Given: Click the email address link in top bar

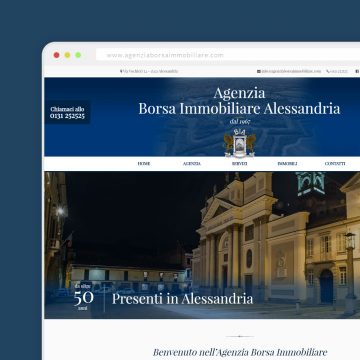Looking at the screenshot, I should pyautogui.click(x=289, y=71).
